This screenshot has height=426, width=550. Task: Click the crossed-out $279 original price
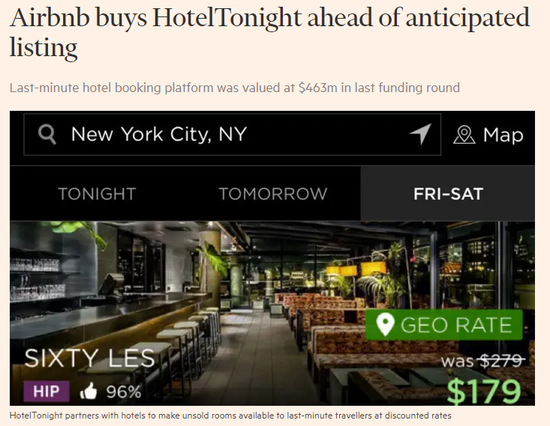(x=502, y=360)
